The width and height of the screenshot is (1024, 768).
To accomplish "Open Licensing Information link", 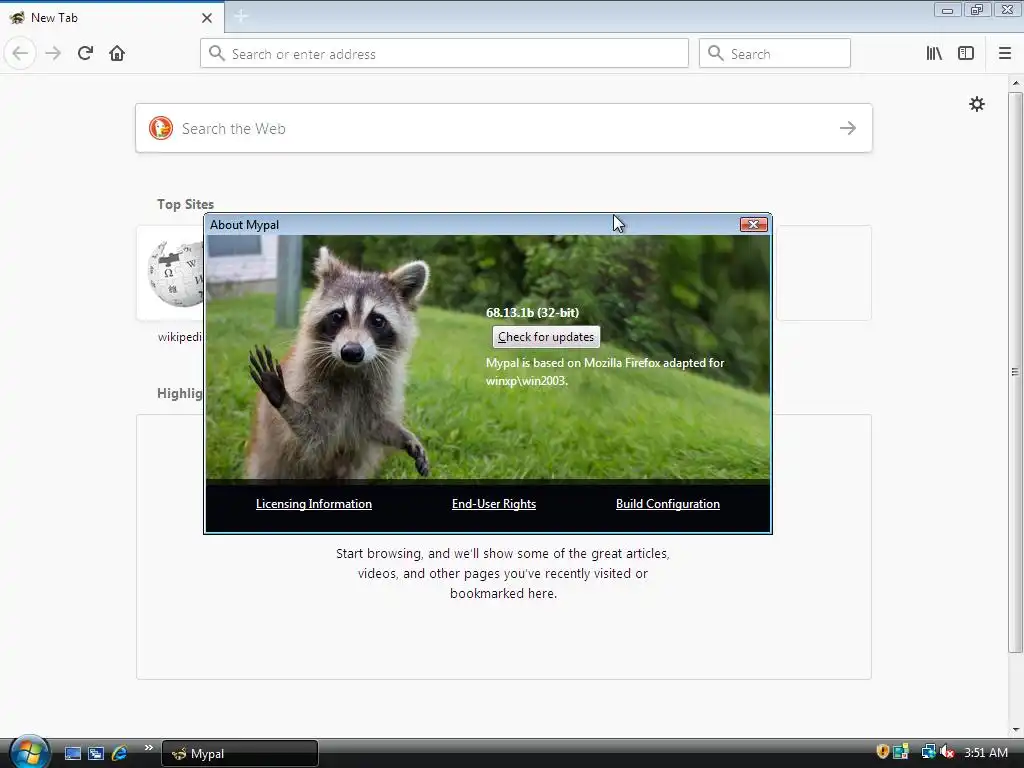I will point(313,504).
